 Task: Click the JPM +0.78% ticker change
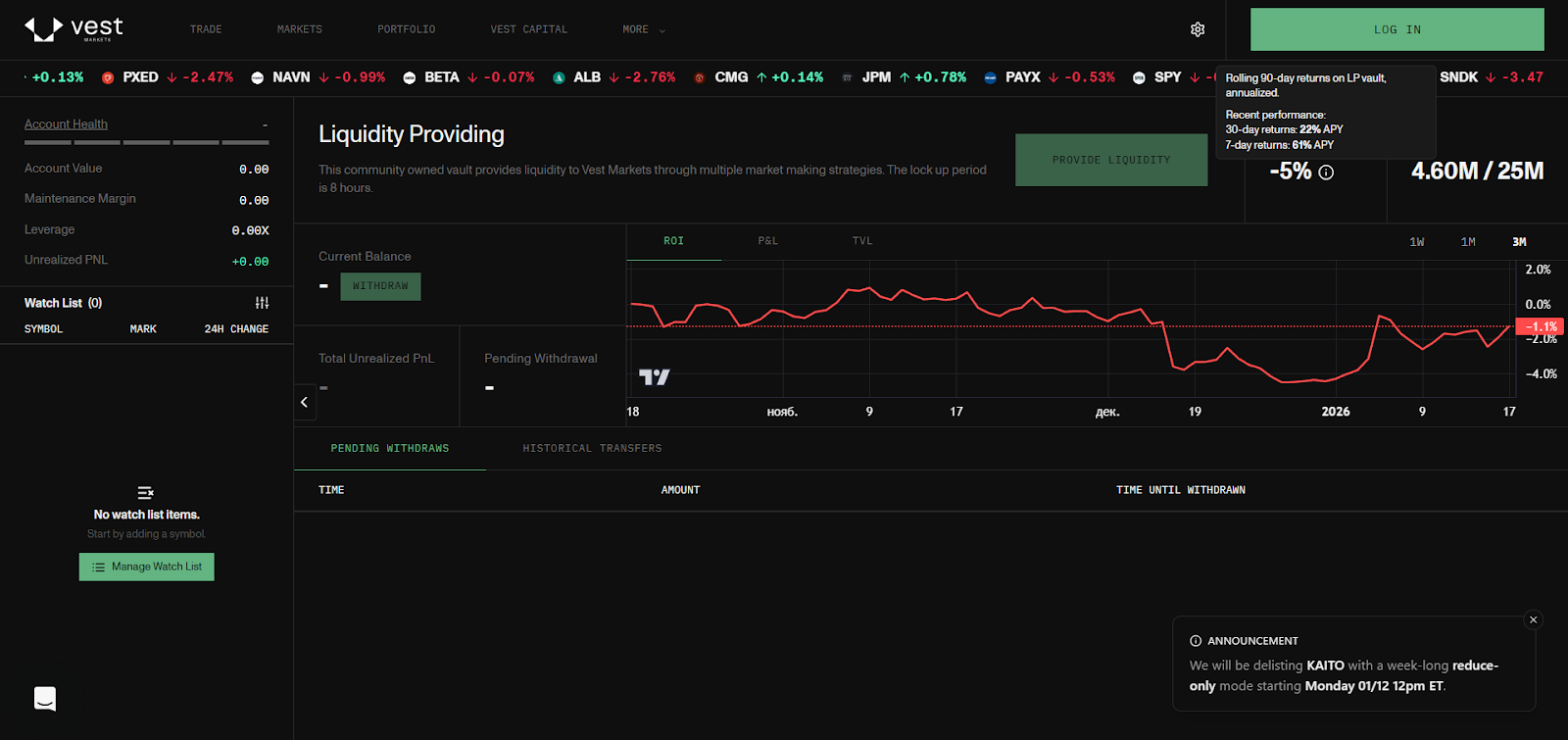932,77
